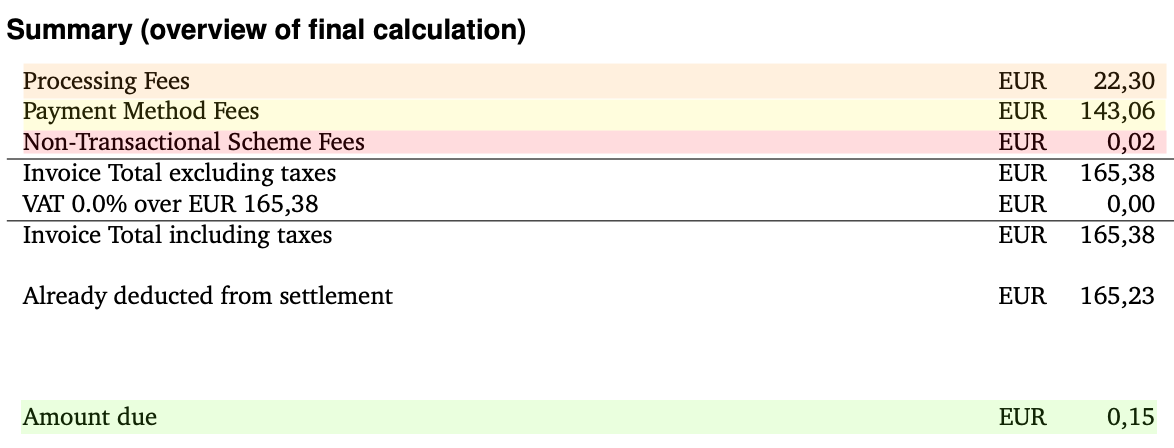
Task: Click EUR currency in Amount due row
Action: tap(1022, 417)
